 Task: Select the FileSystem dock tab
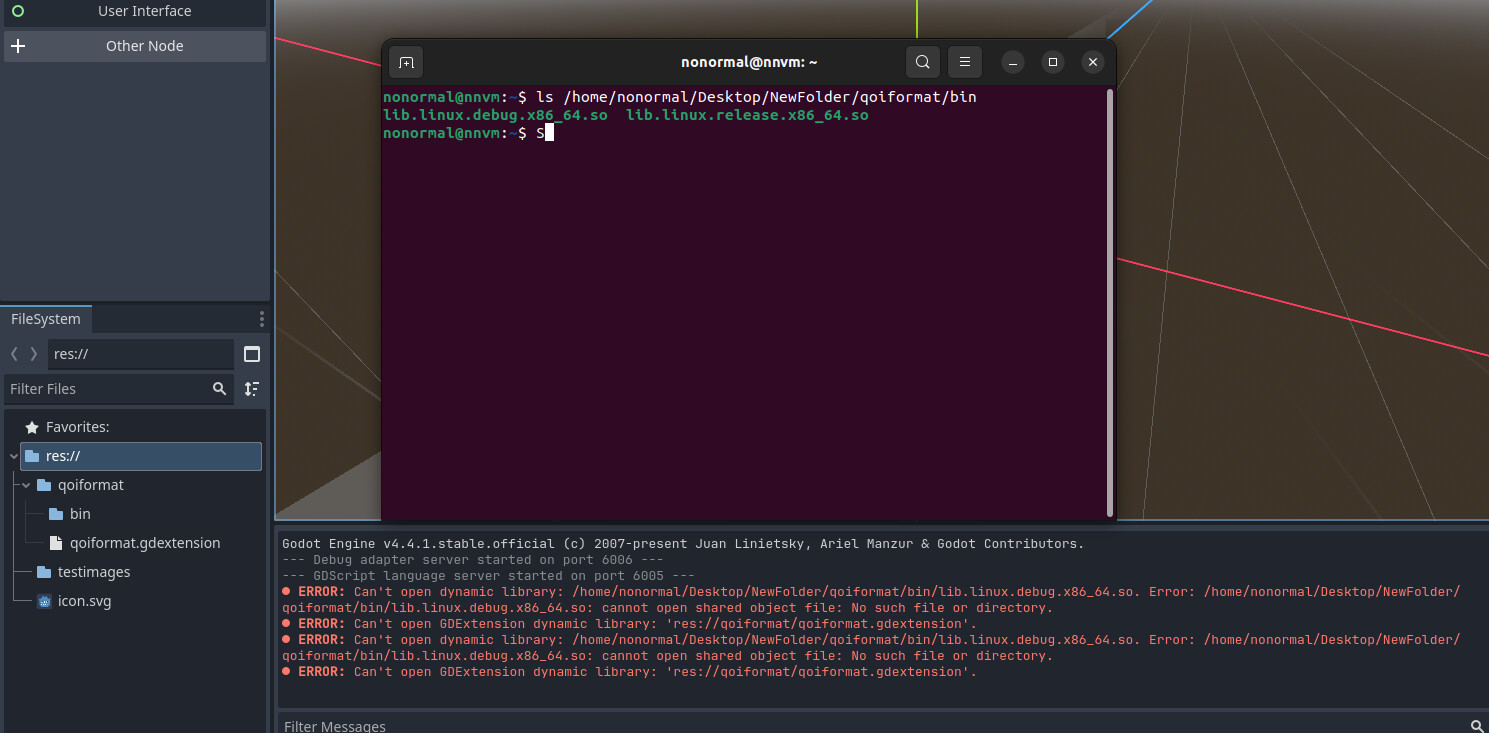(46, 319)
